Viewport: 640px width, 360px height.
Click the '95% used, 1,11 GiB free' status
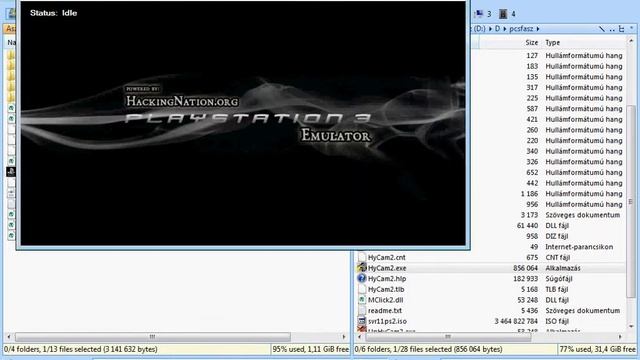point(311,349)
